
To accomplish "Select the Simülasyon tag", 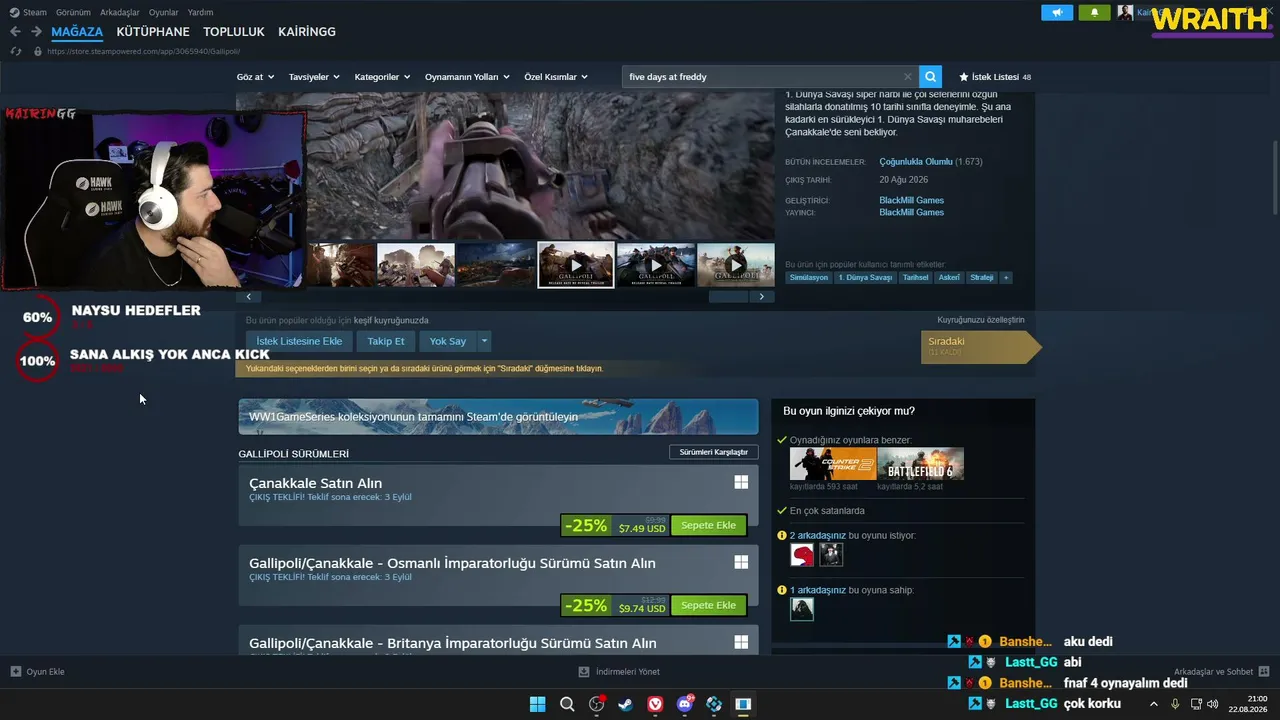I will (809, 277).
